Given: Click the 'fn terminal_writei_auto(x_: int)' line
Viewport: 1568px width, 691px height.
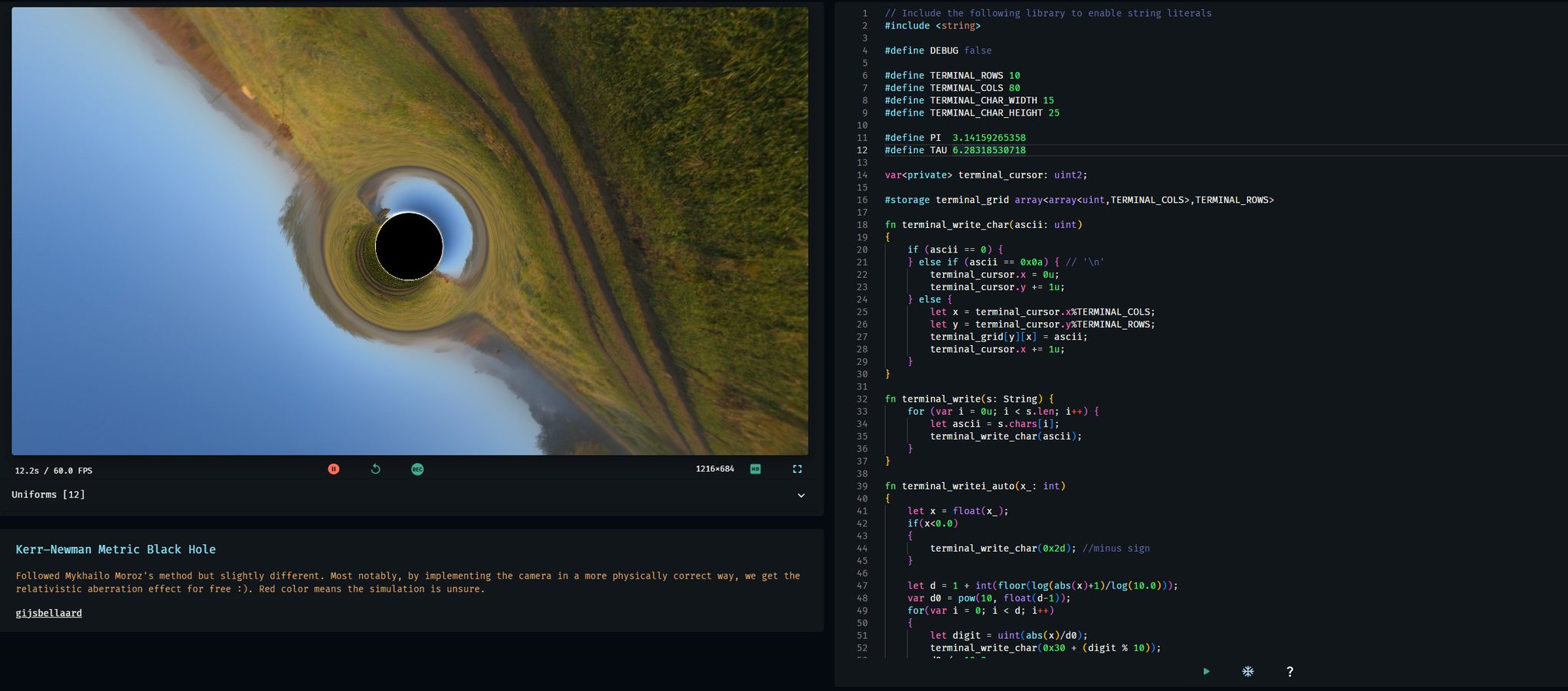Looking at the screenshot, I should (x=975, y=486).
